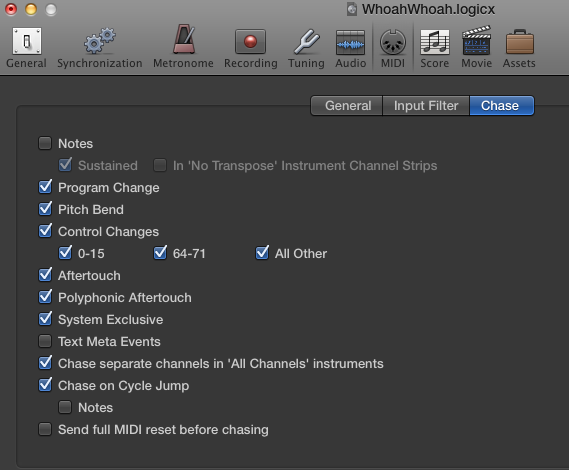Open Audio waveform settings icon
Screen dimensions: 569x470
350,42
